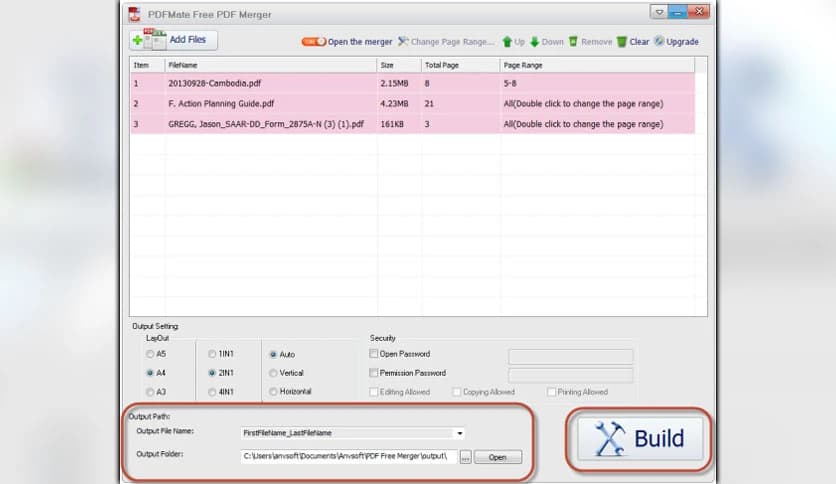Screen dimensions: 836x484
Task: Click the Page Range column header
Action: coord(597,65)
